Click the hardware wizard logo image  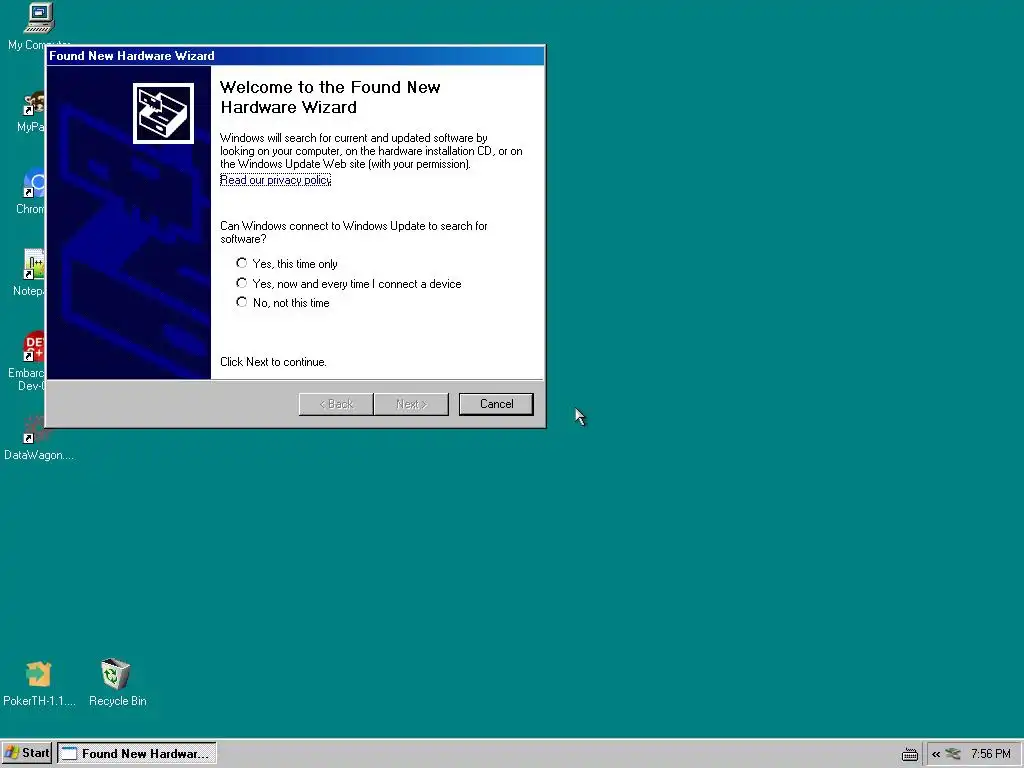click(x=163, y=113)
